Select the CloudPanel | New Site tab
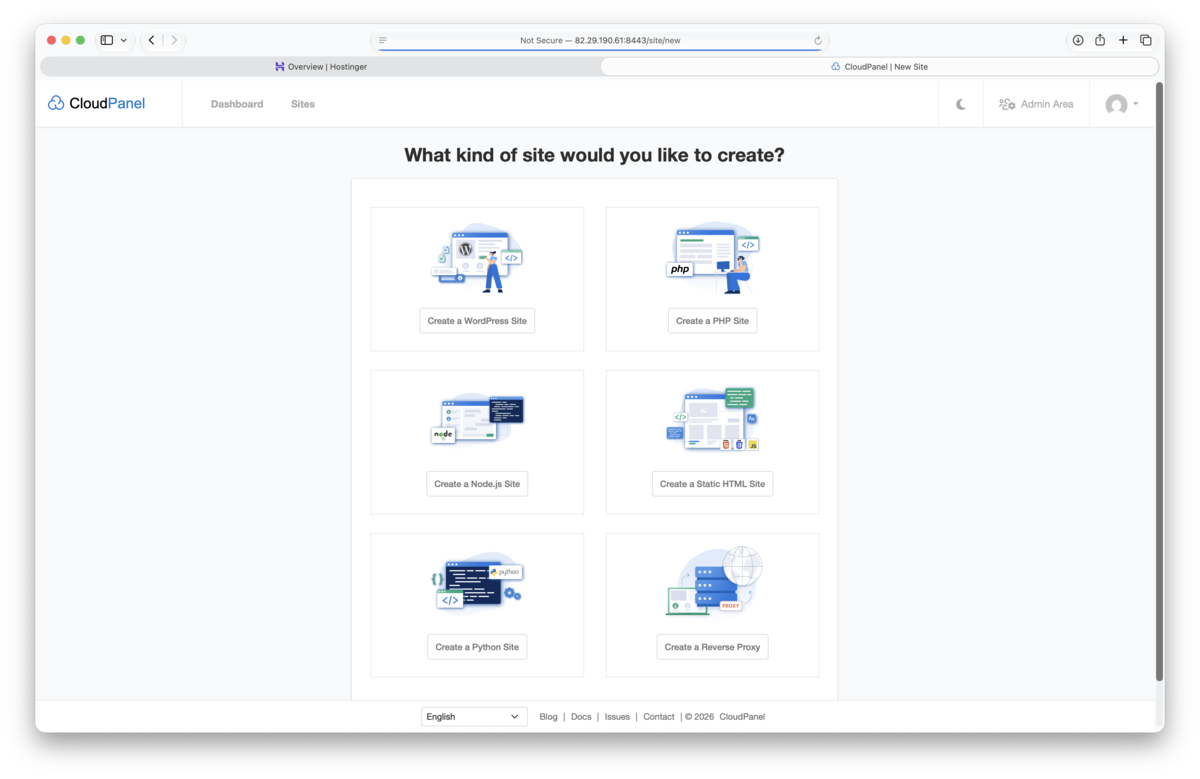 [879, 67]
